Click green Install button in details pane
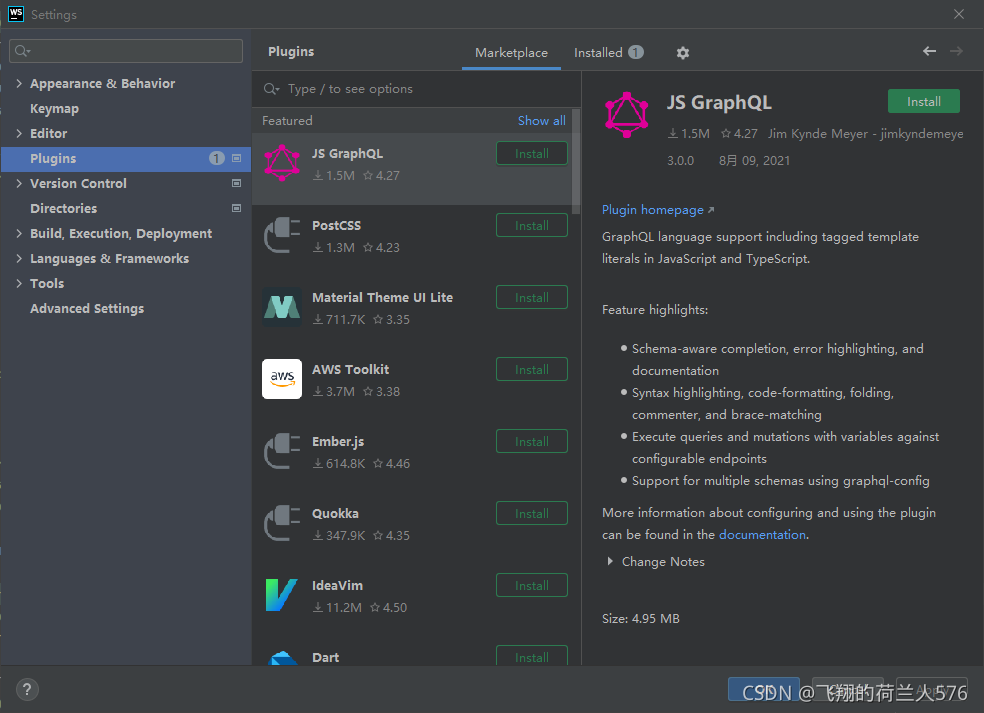 pos(923,101)
